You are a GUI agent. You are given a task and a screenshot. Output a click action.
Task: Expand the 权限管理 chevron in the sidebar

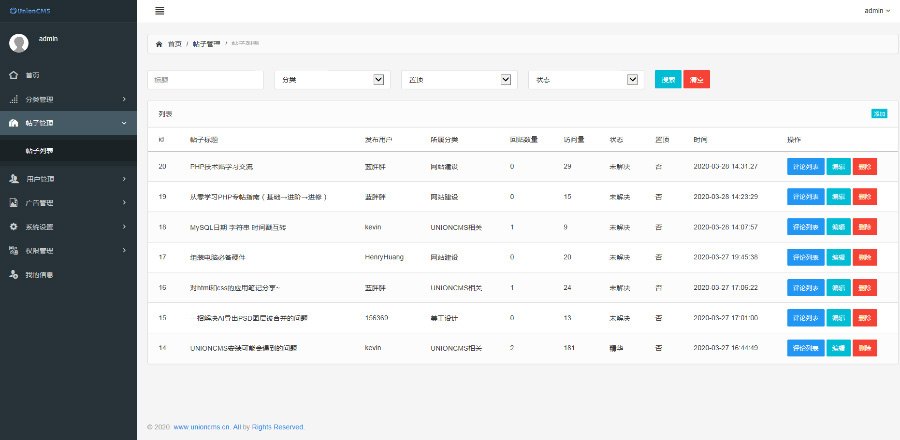124,250
